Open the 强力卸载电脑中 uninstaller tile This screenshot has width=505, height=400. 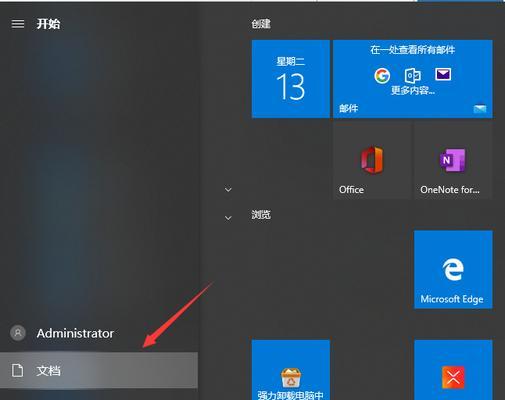291,370
